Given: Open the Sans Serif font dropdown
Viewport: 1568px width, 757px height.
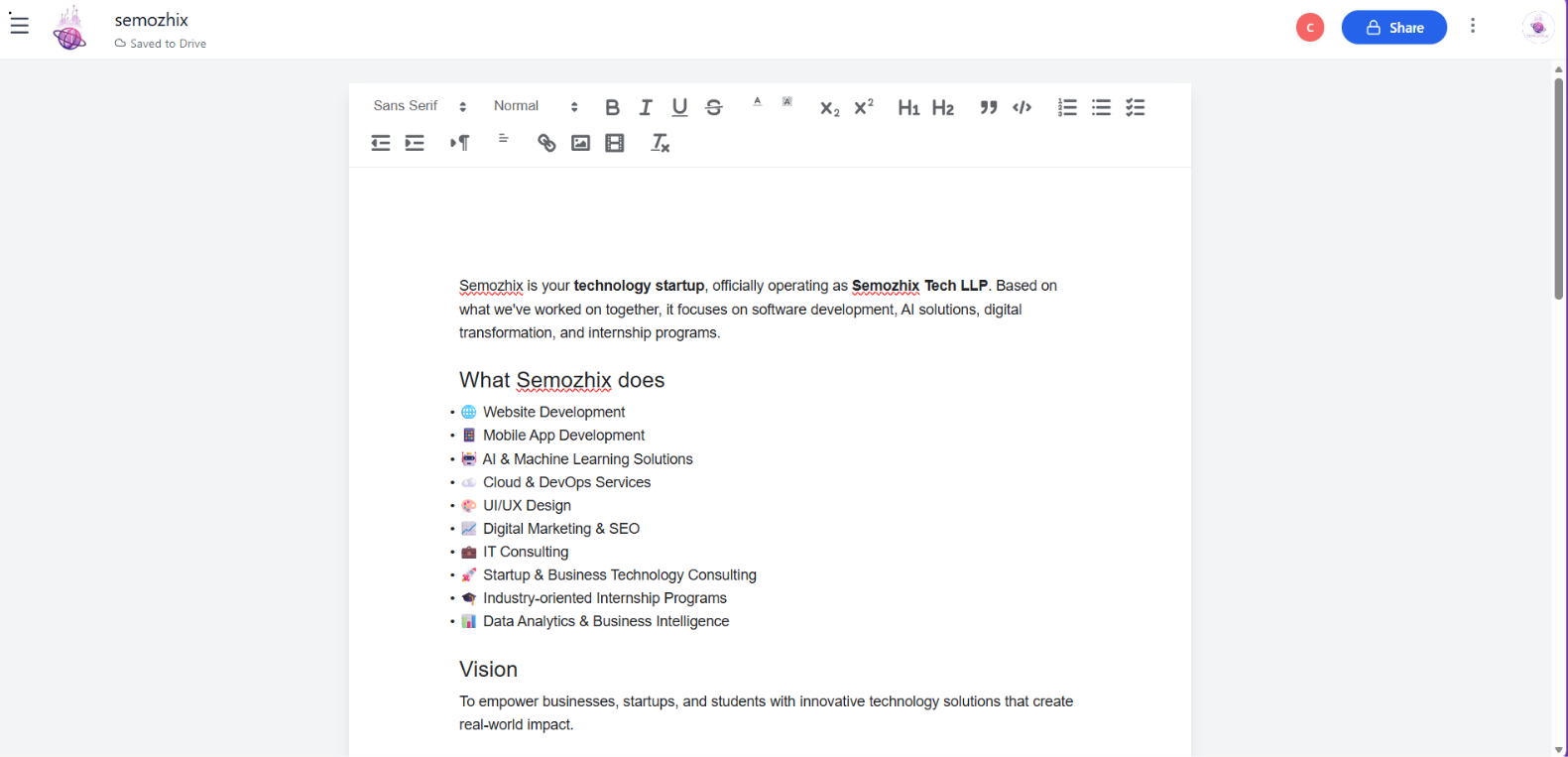Looking at the screenshot, I should [420, 106].
